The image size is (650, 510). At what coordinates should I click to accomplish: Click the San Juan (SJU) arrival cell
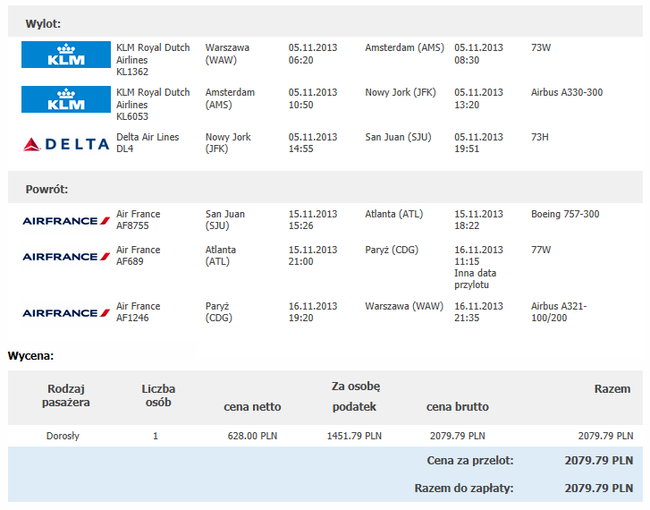[x=398, y=137]
